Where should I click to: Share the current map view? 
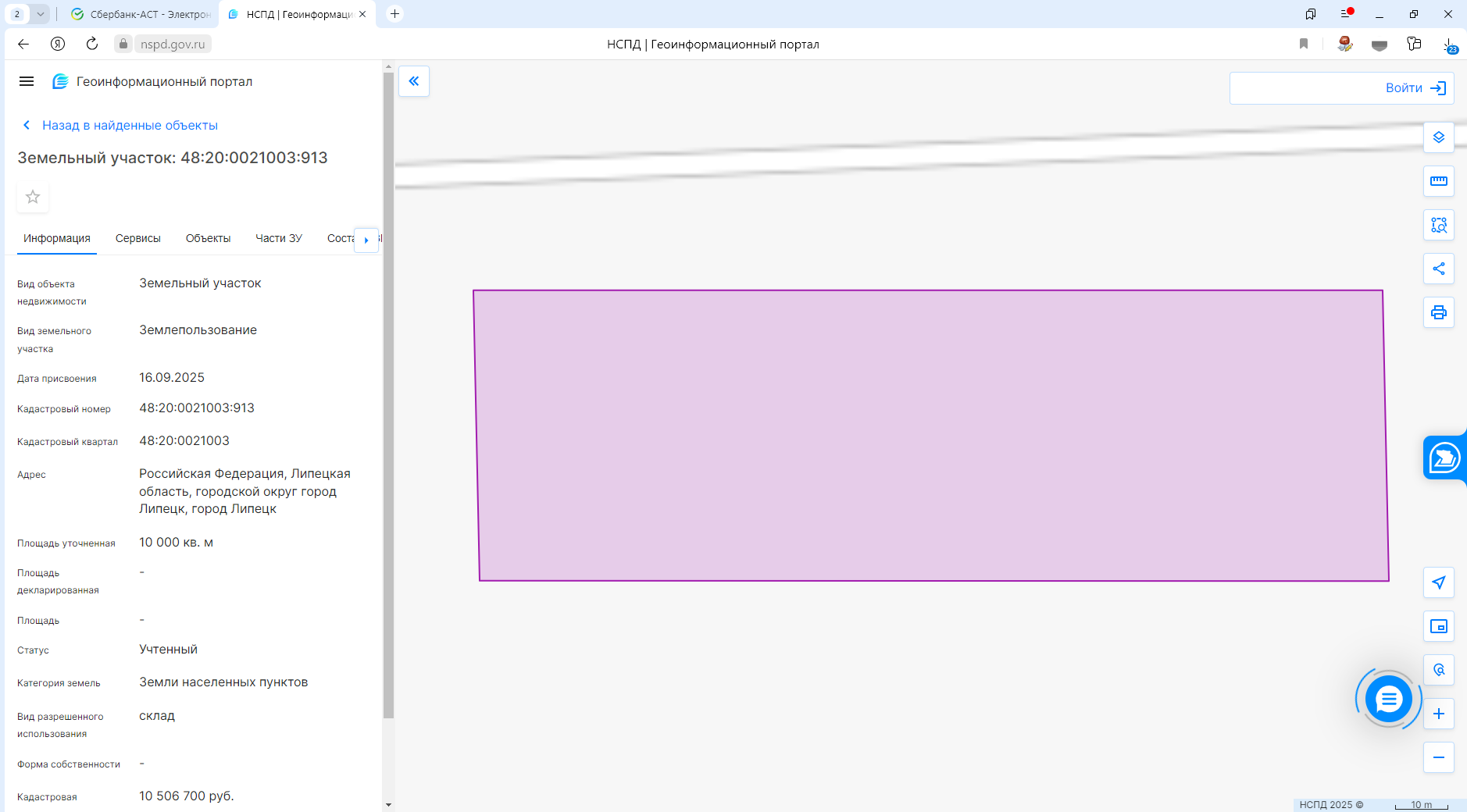(x=1438, y=269)
